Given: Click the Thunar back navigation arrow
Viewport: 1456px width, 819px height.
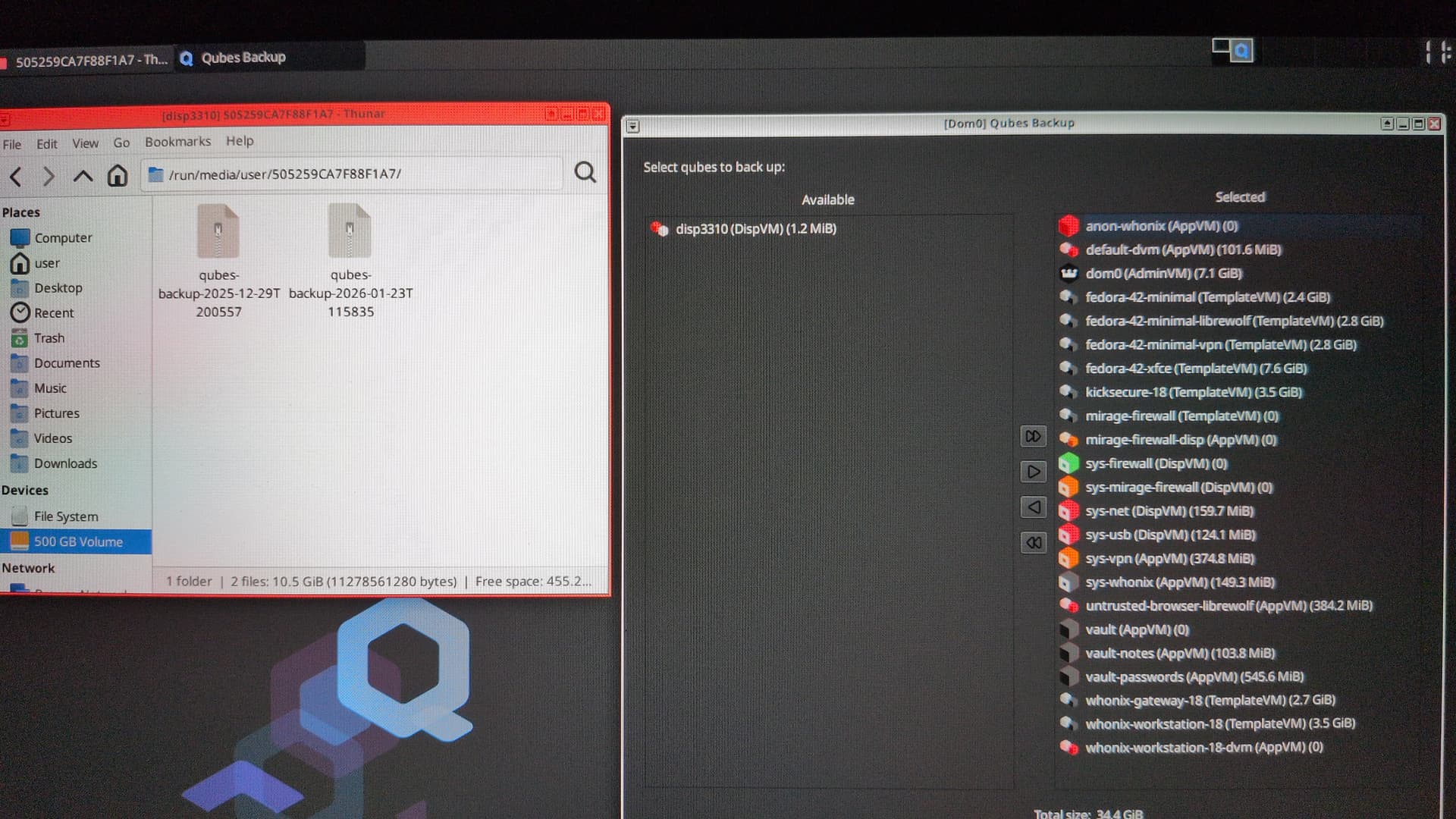Looking at the screenshot, I should point(16,177).
